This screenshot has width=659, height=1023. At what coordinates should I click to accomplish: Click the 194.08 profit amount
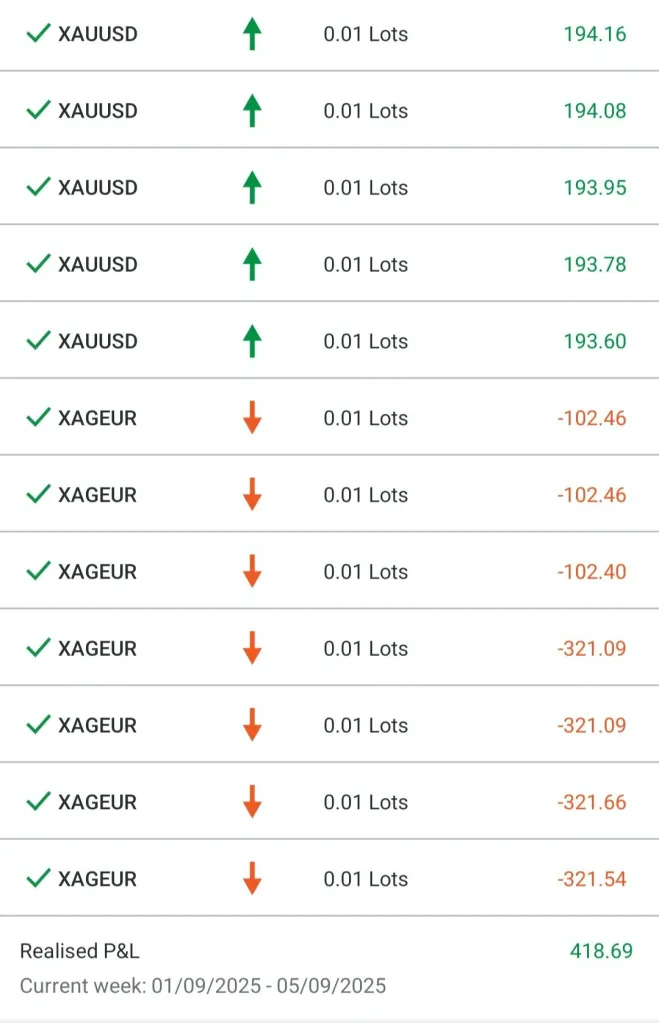594,111
